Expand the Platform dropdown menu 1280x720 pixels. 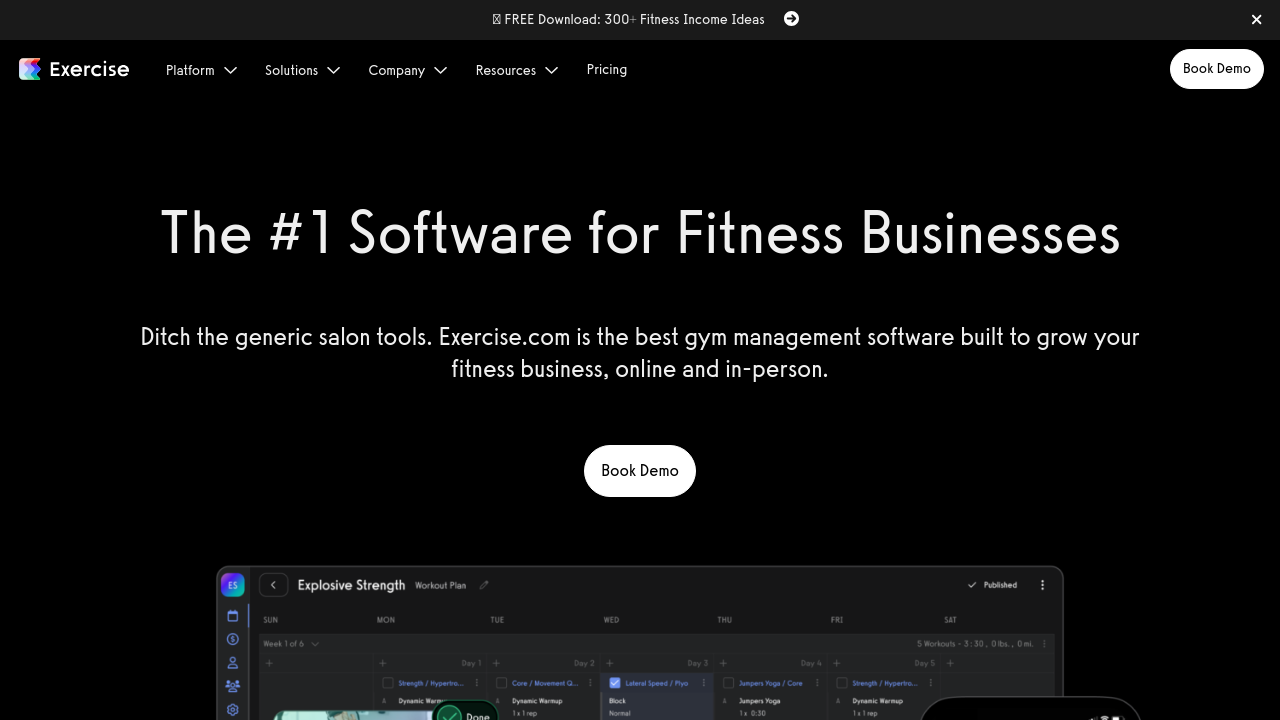pos(201,70)
